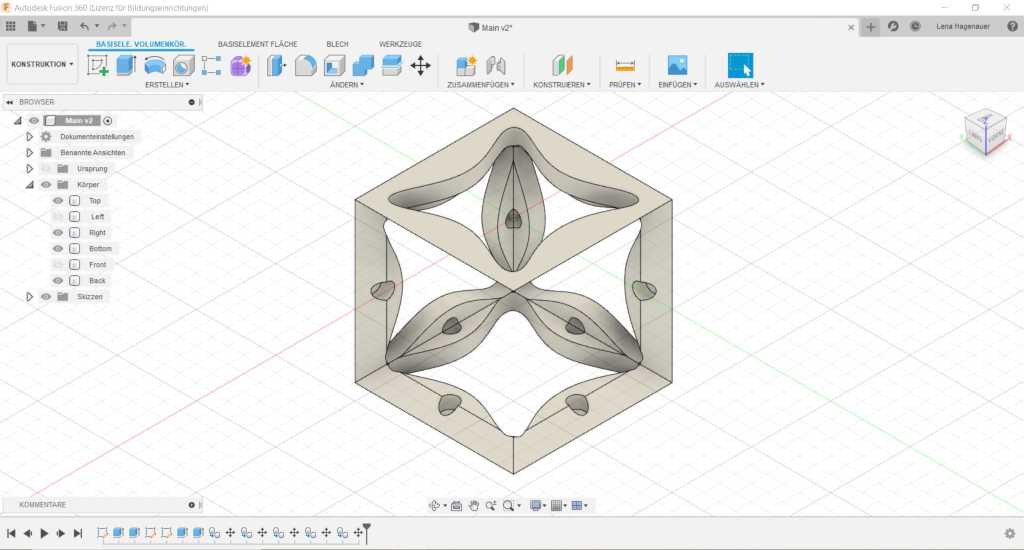Step timeline back one feature
Viewport: 1024px width, 550px height.
pos(27,534)
